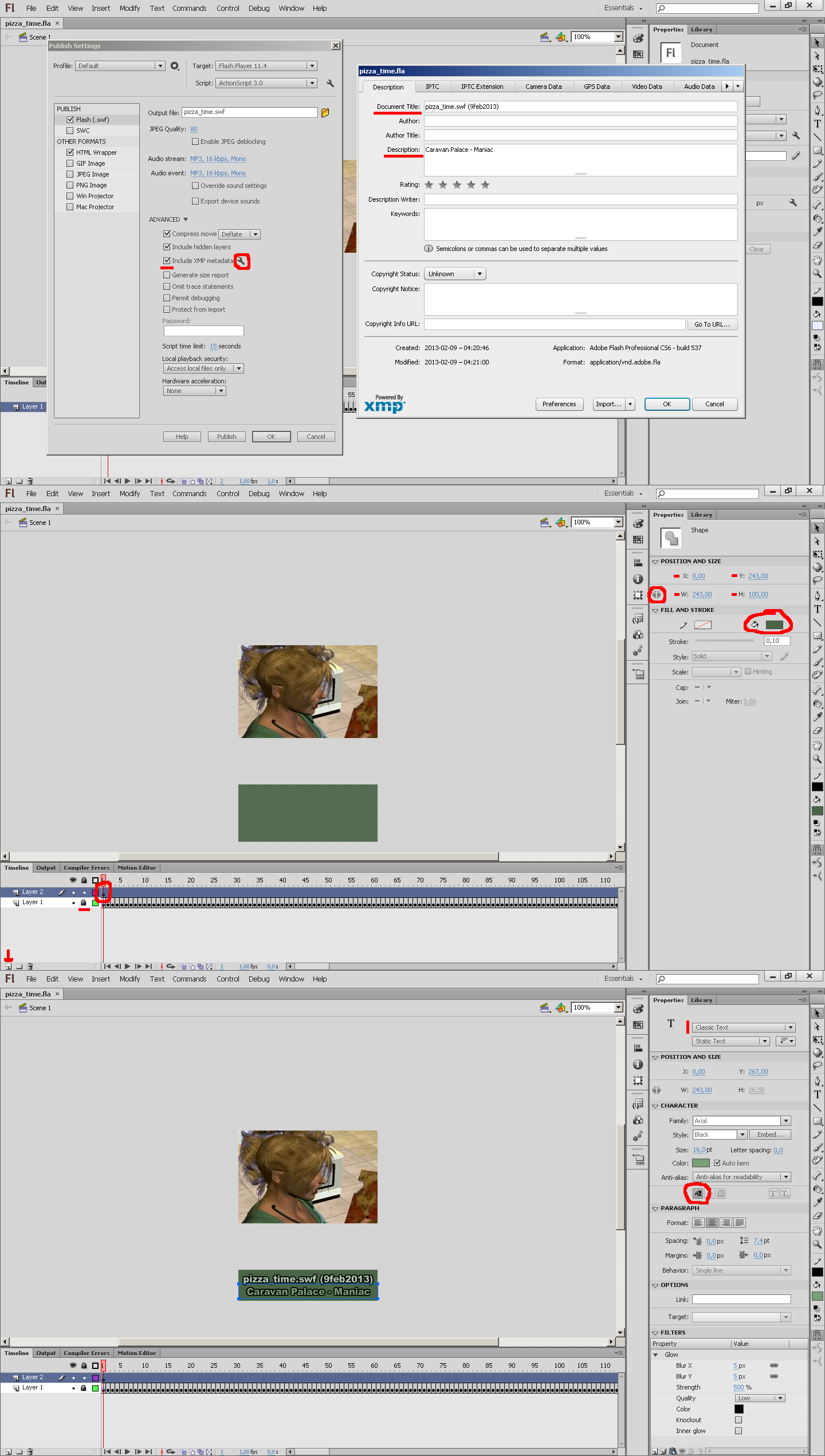Open Glow Quality Low dropdown

pyautogui.click(x=760, y=1398)
